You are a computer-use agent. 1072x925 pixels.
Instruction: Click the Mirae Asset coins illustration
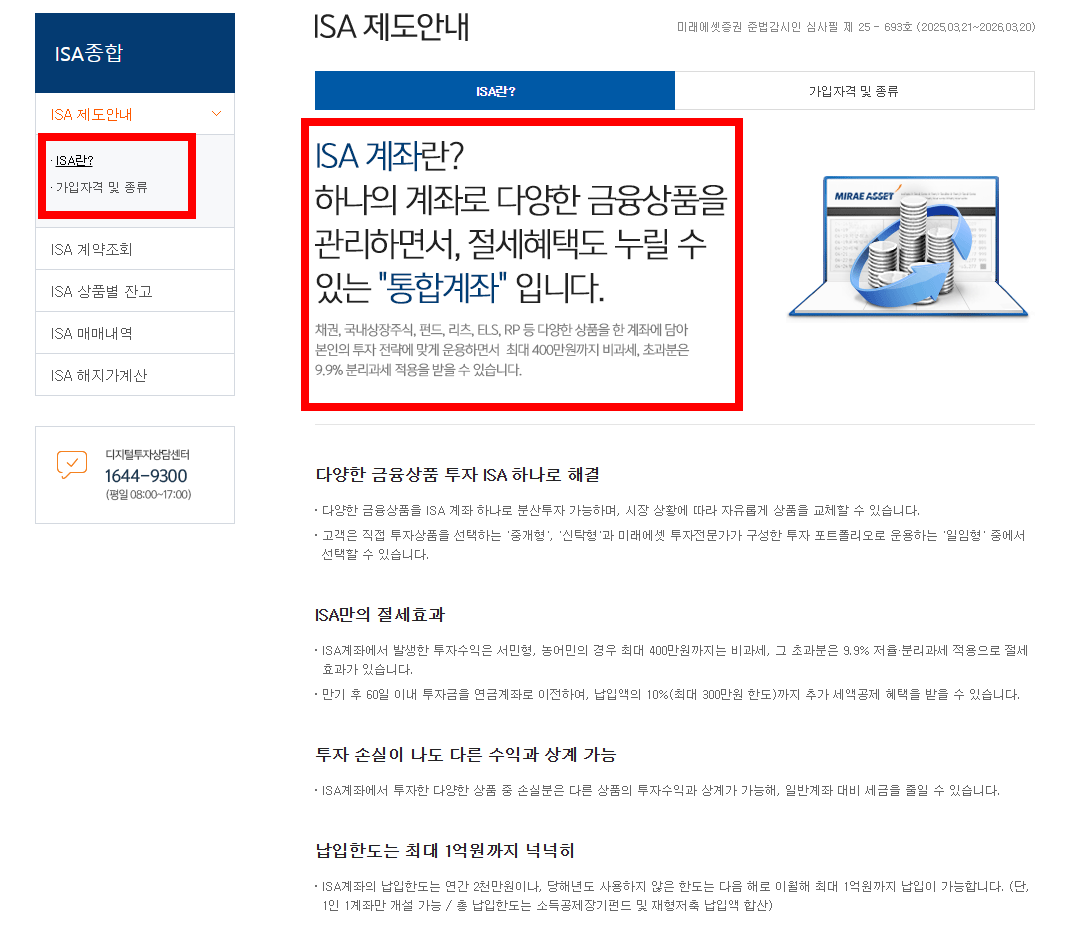[909, 246]
